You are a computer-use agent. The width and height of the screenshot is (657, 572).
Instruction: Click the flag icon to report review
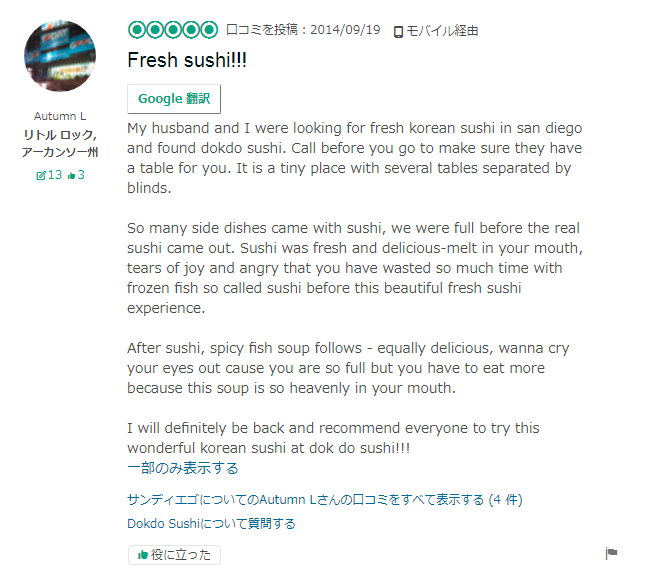[x=612, y=554]
